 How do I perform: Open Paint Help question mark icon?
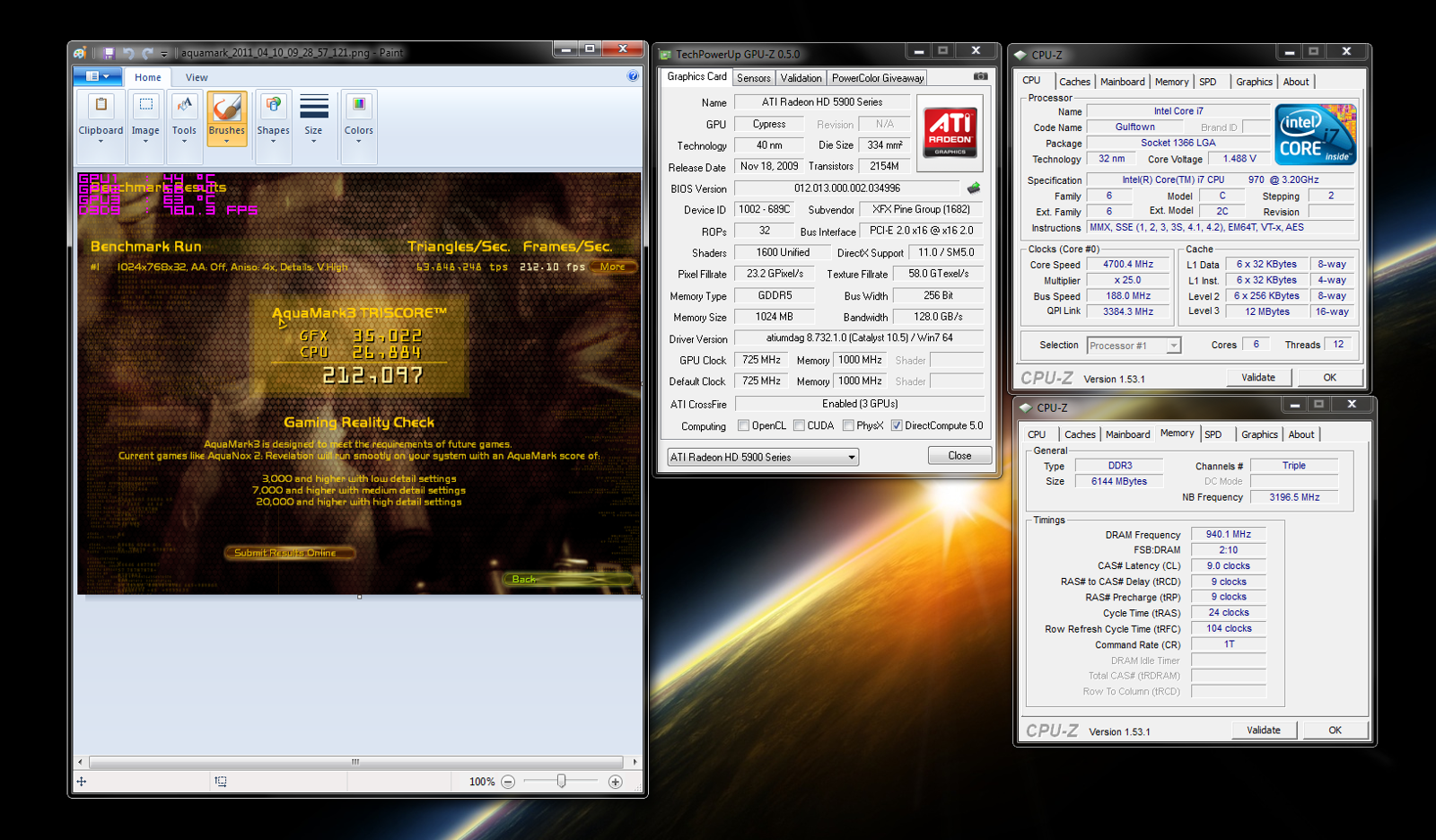coord(633,76)
